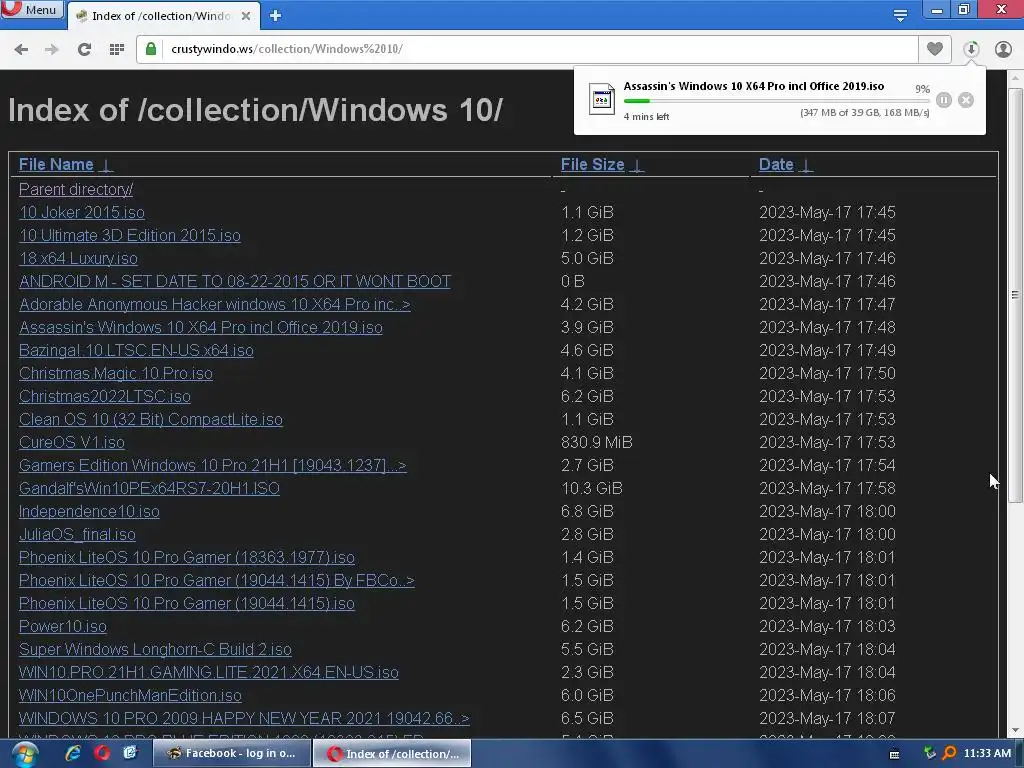Download Bazinga!.10.LTSC.EN-US.x64.iso
The image size is (1024, 768).
(x=136, y=350)
